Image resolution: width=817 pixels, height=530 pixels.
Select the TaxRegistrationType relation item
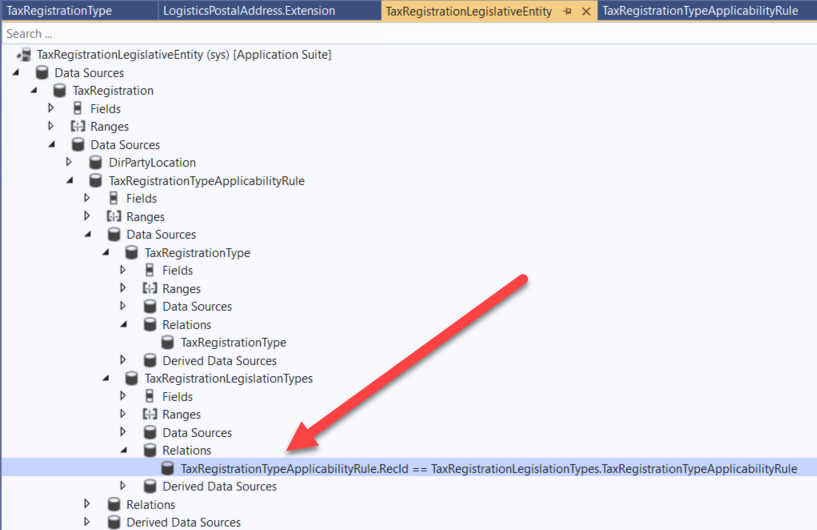click(233, 342)
